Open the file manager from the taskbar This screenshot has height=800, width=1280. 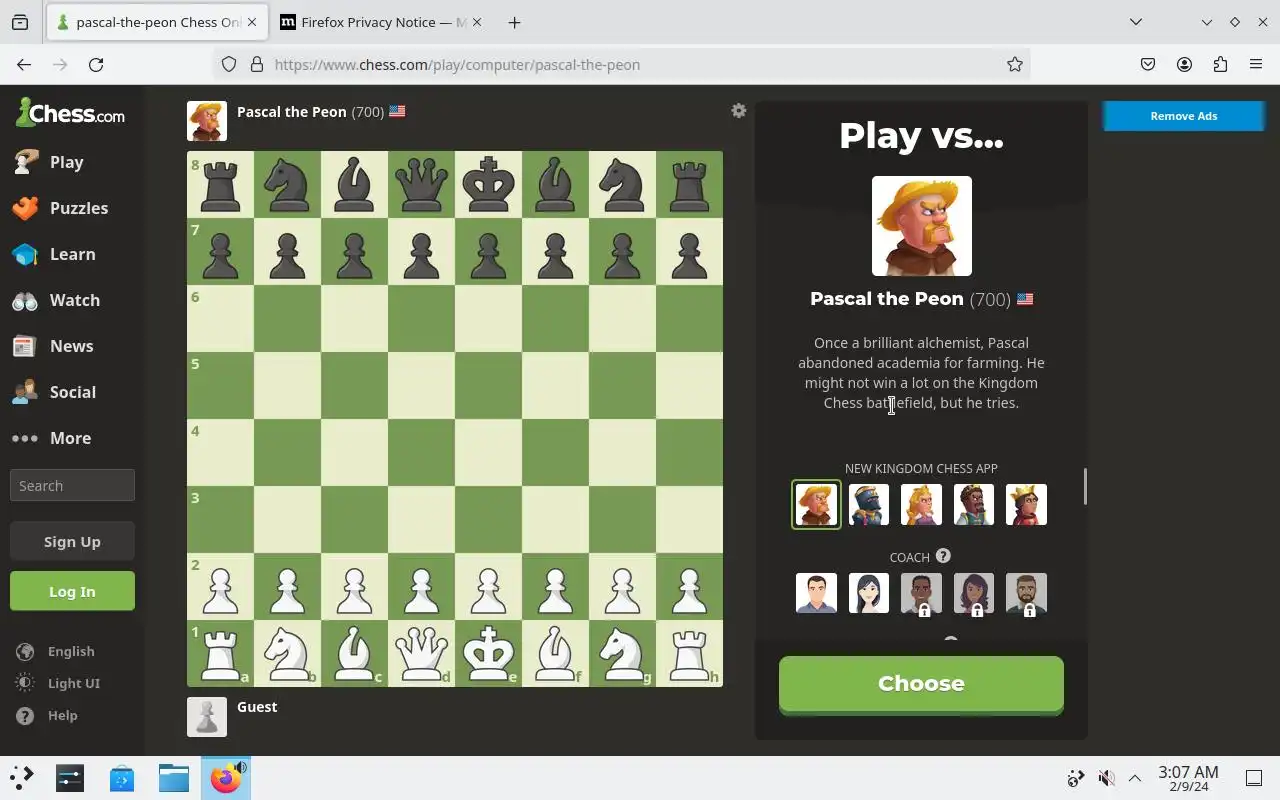(x=173, y=778)
